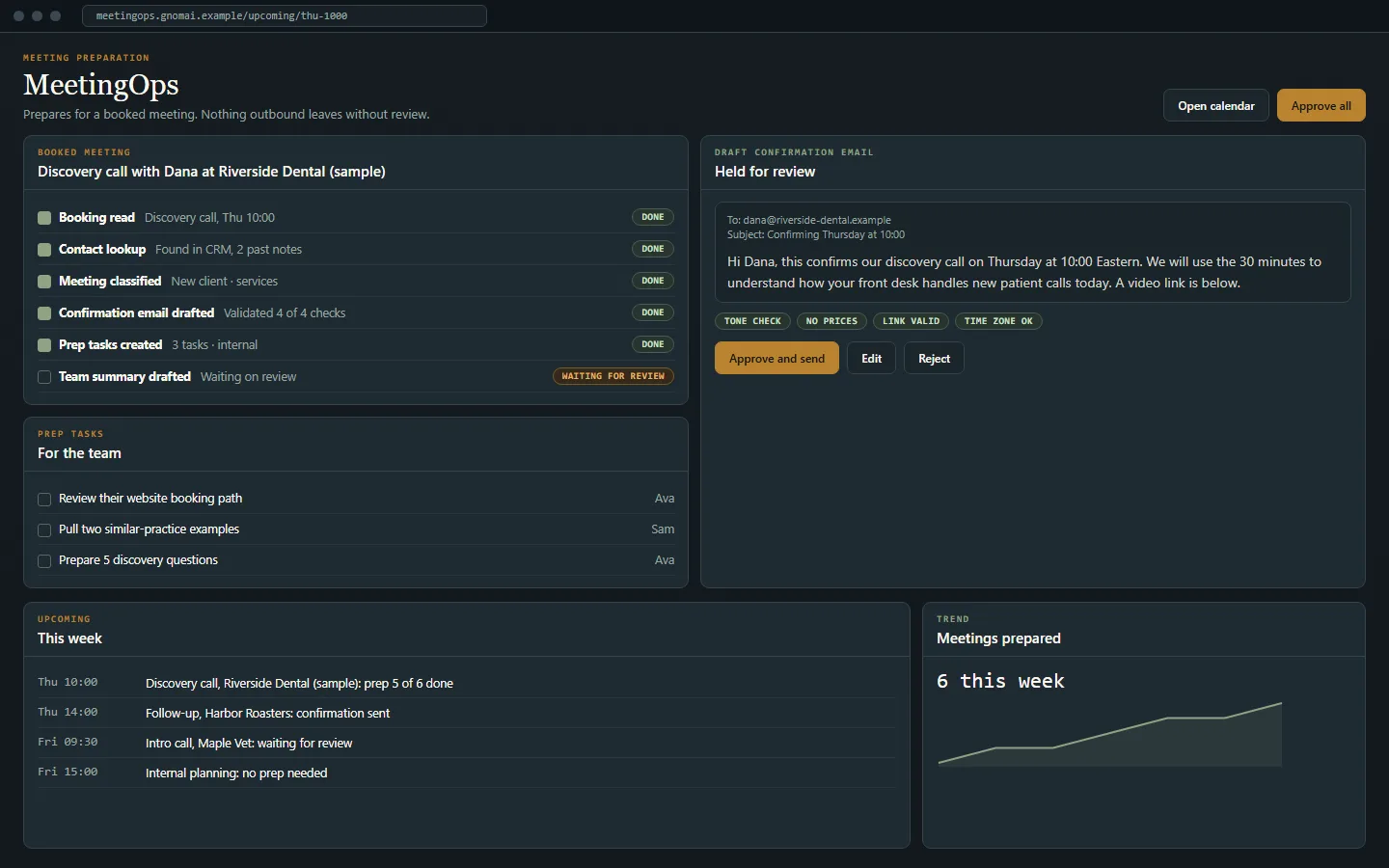The height and width of the screenshot is (868, 1389).
Task: Click the email body text starting Hi Dana
Action: tap(1024, 272)
